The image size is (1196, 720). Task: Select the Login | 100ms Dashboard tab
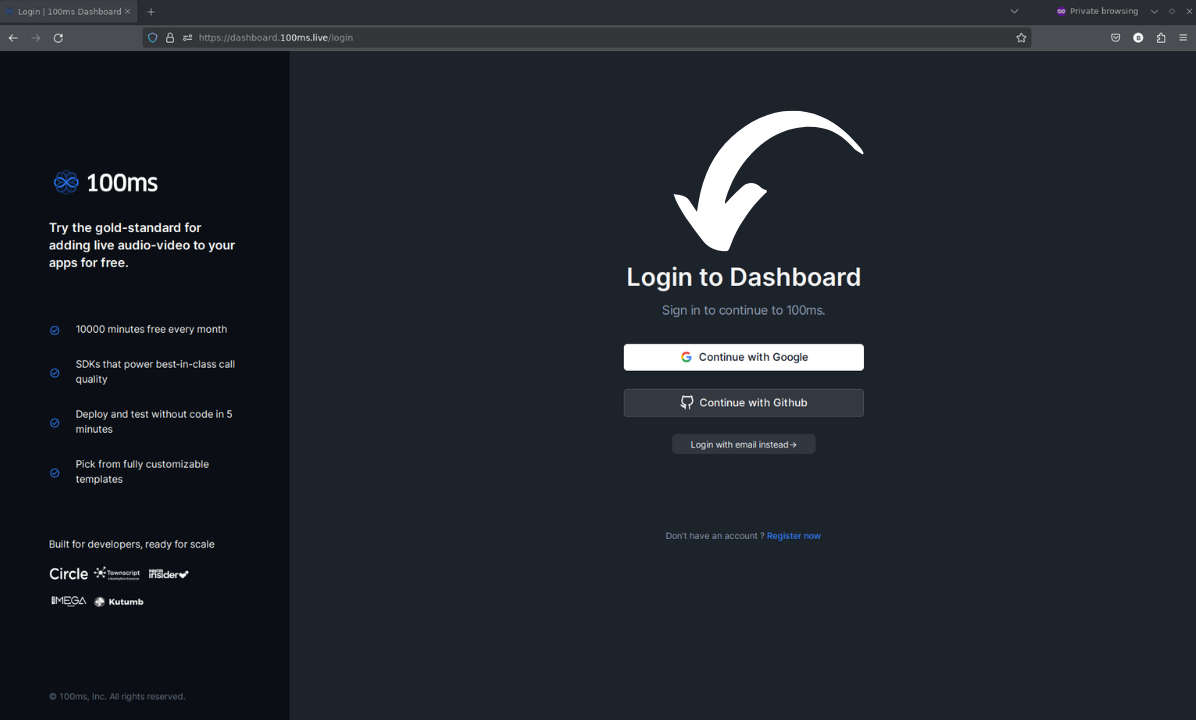coord(69,11)
